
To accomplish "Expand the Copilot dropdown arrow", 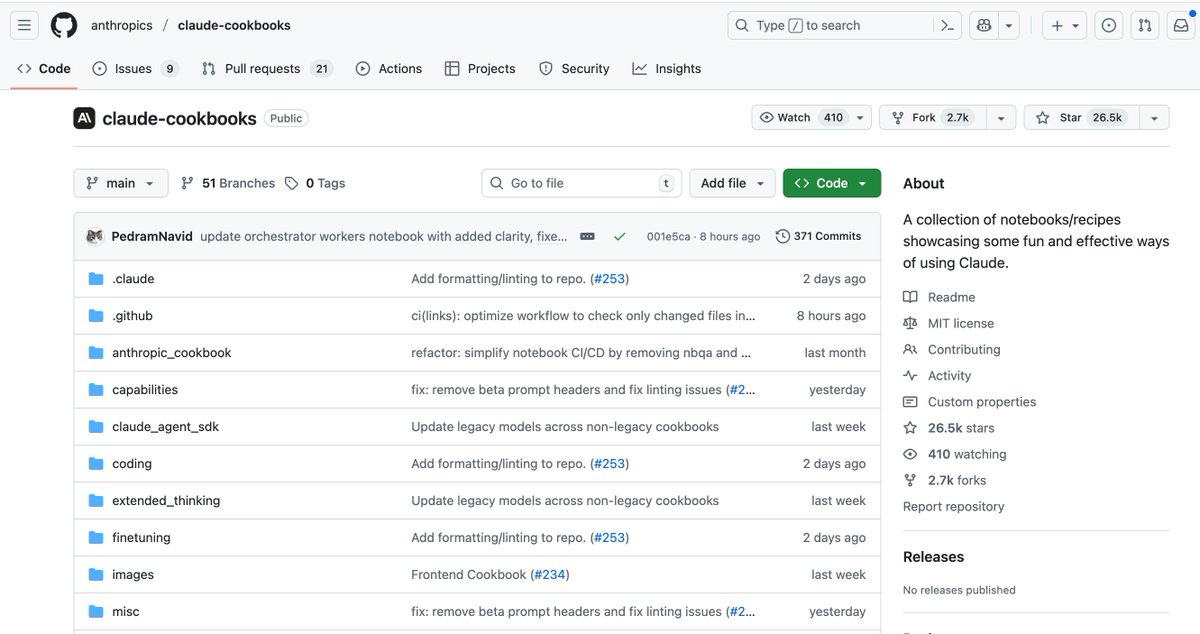I will (x=1009, y=25).
